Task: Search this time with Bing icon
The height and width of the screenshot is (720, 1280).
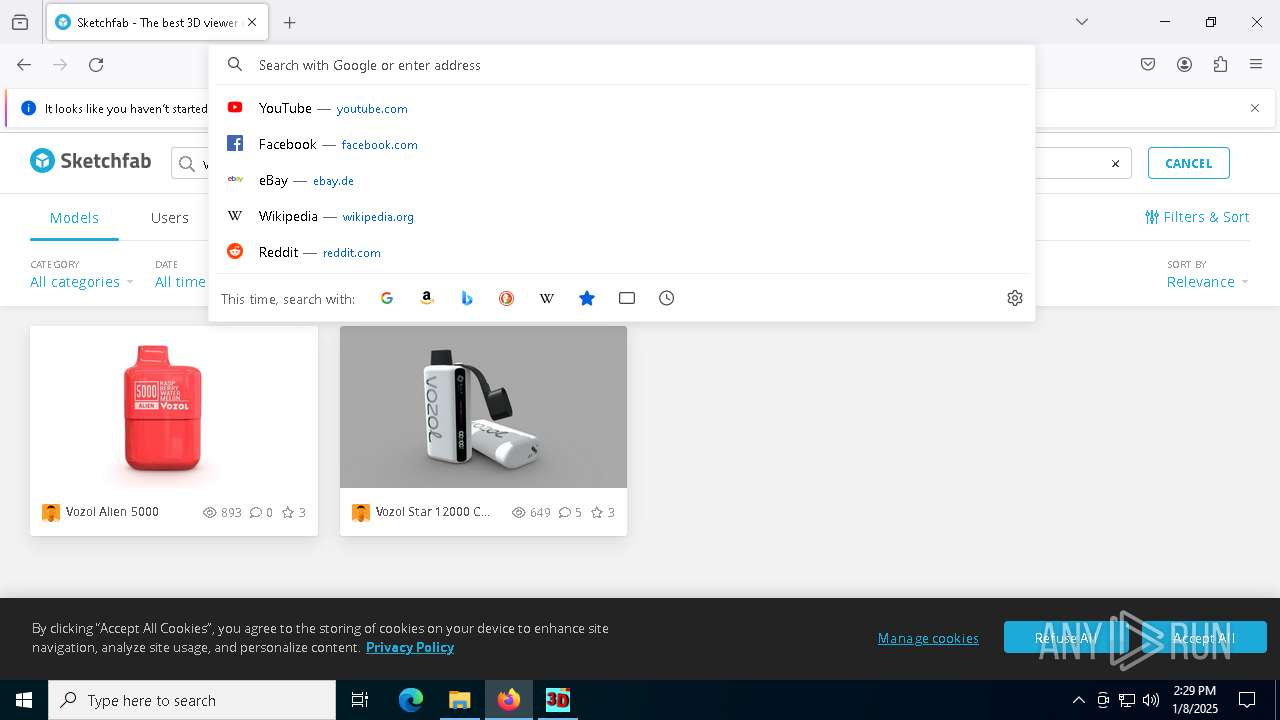Action: pos(467,298)
